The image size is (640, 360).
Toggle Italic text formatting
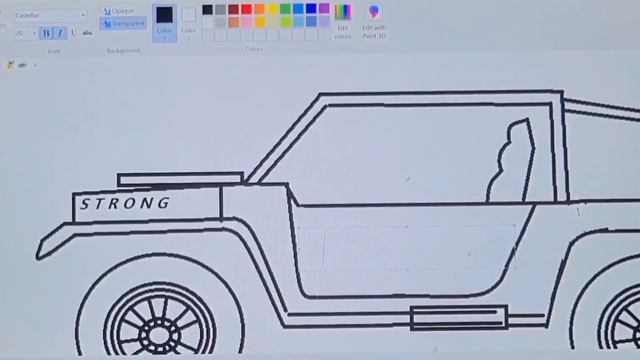pyautogui.click(x=60, y=33)
